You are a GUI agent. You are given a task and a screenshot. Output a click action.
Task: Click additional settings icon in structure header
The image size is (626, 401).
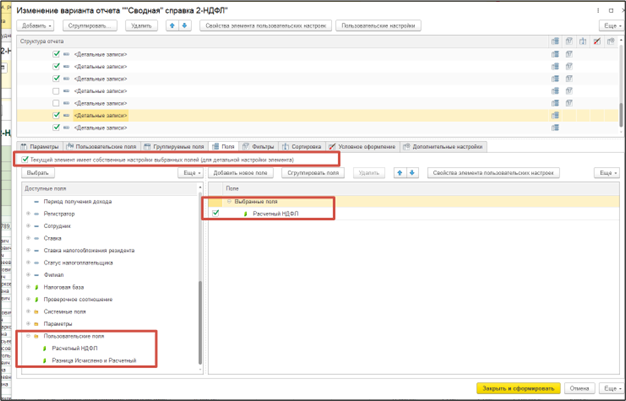611,41
